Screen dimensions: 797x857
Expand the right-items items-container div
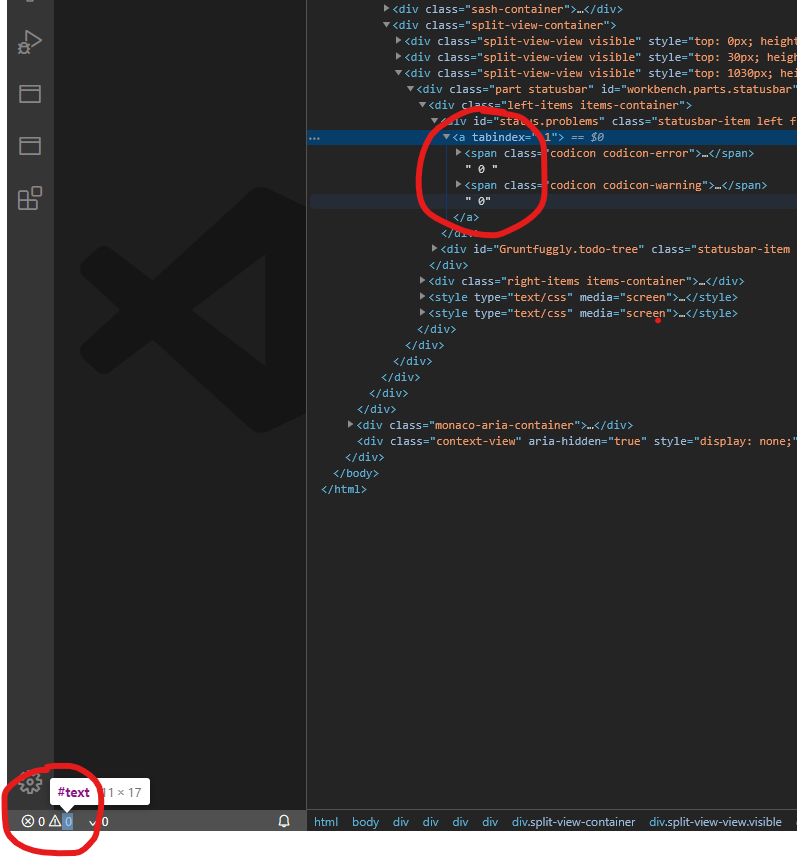tap(423, 280)
